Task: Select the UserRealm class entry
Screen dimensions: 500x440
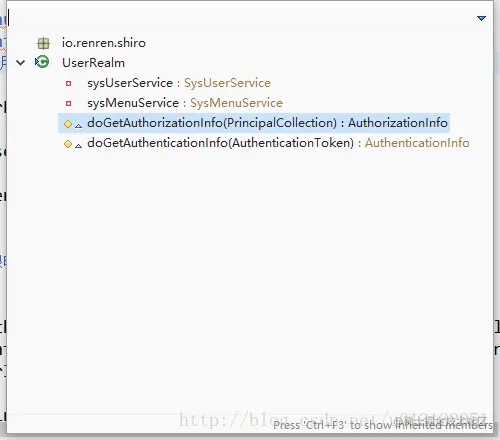Action: pyautogui.click(x=93, y=63)
